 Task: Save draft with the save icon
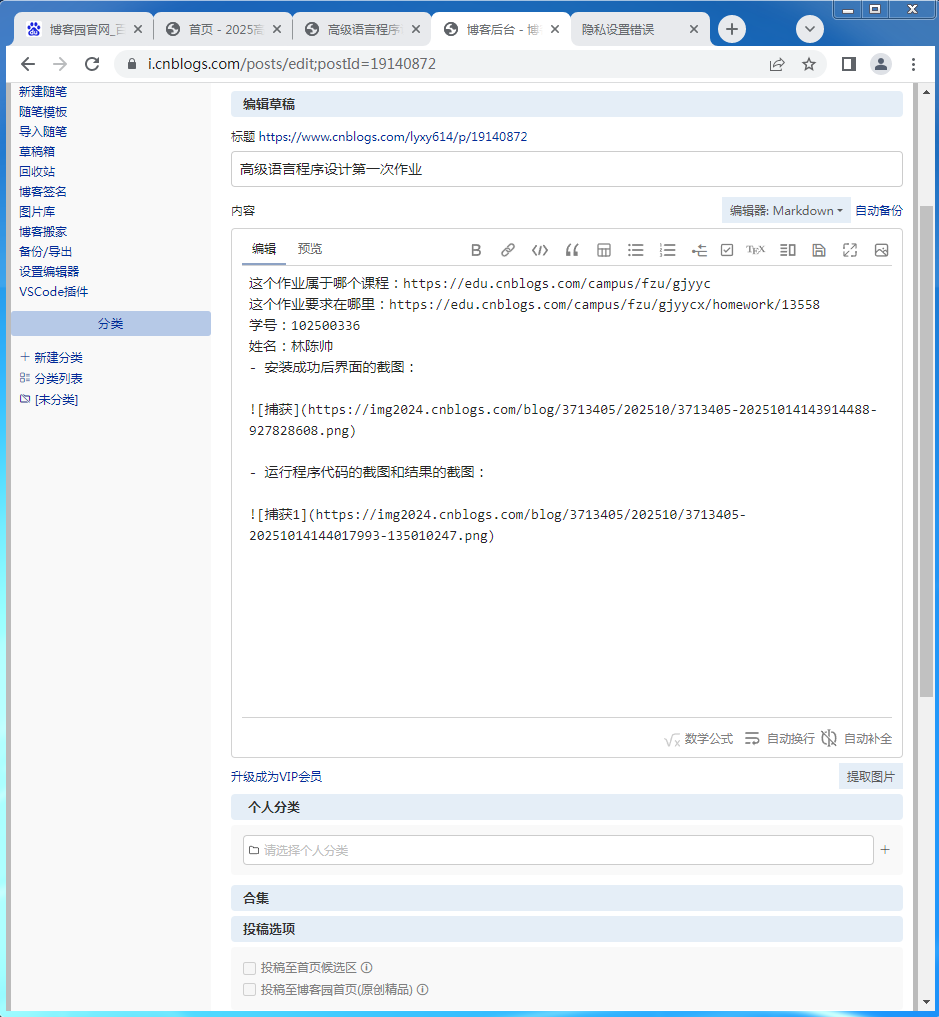pos(819,250)
